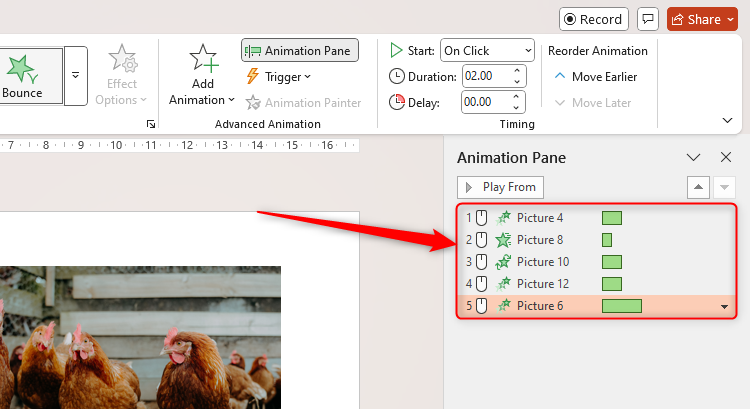Open the Picture 6 animation dropdown arrow
The width and height of the screenshot is (750, 409).
click(x=725, y=306)
